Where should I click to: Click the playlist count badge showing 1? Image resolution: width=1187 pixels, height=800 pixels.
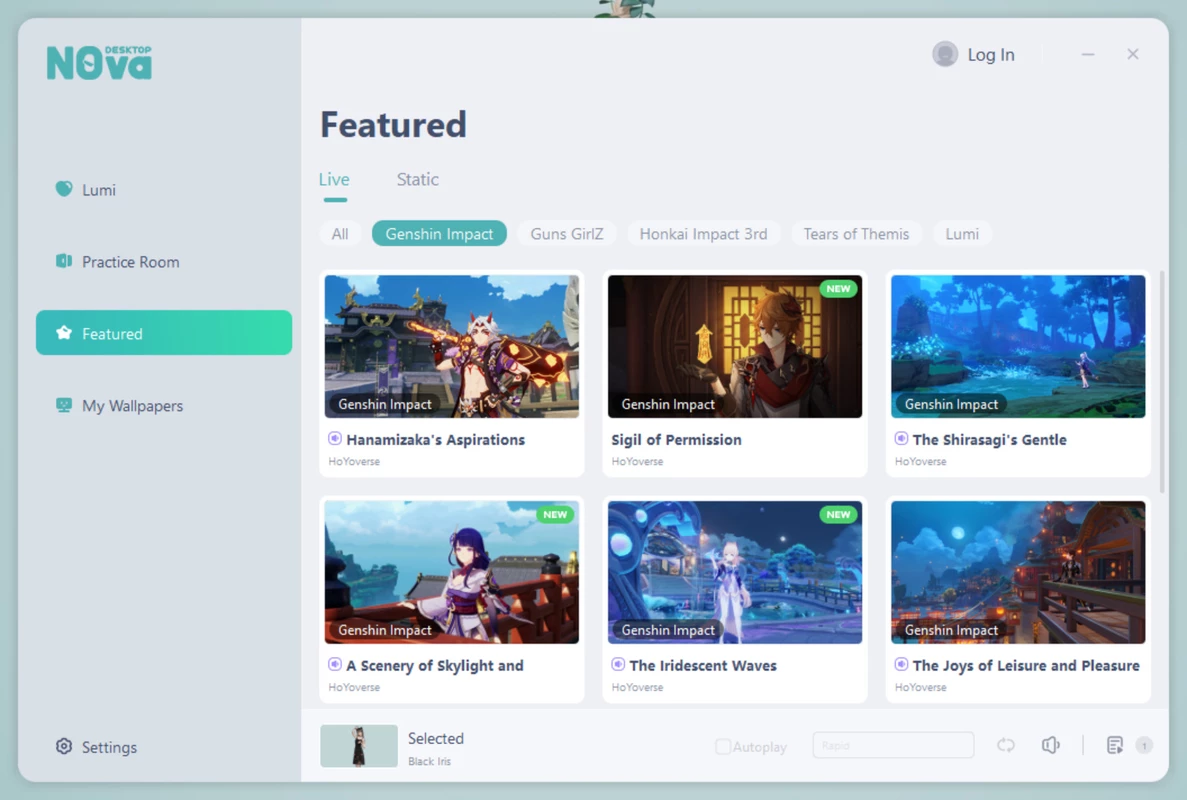[x=1144, y=746]
